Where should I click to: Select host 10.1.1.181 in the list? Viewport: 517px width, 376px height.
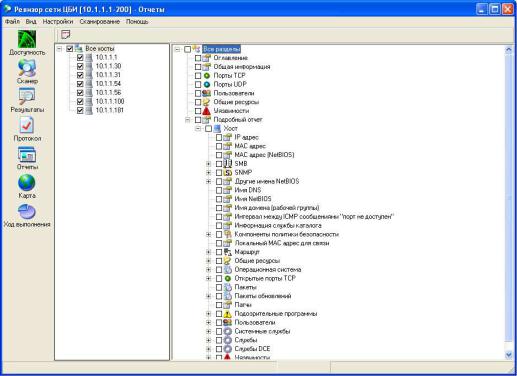(109, 110)
